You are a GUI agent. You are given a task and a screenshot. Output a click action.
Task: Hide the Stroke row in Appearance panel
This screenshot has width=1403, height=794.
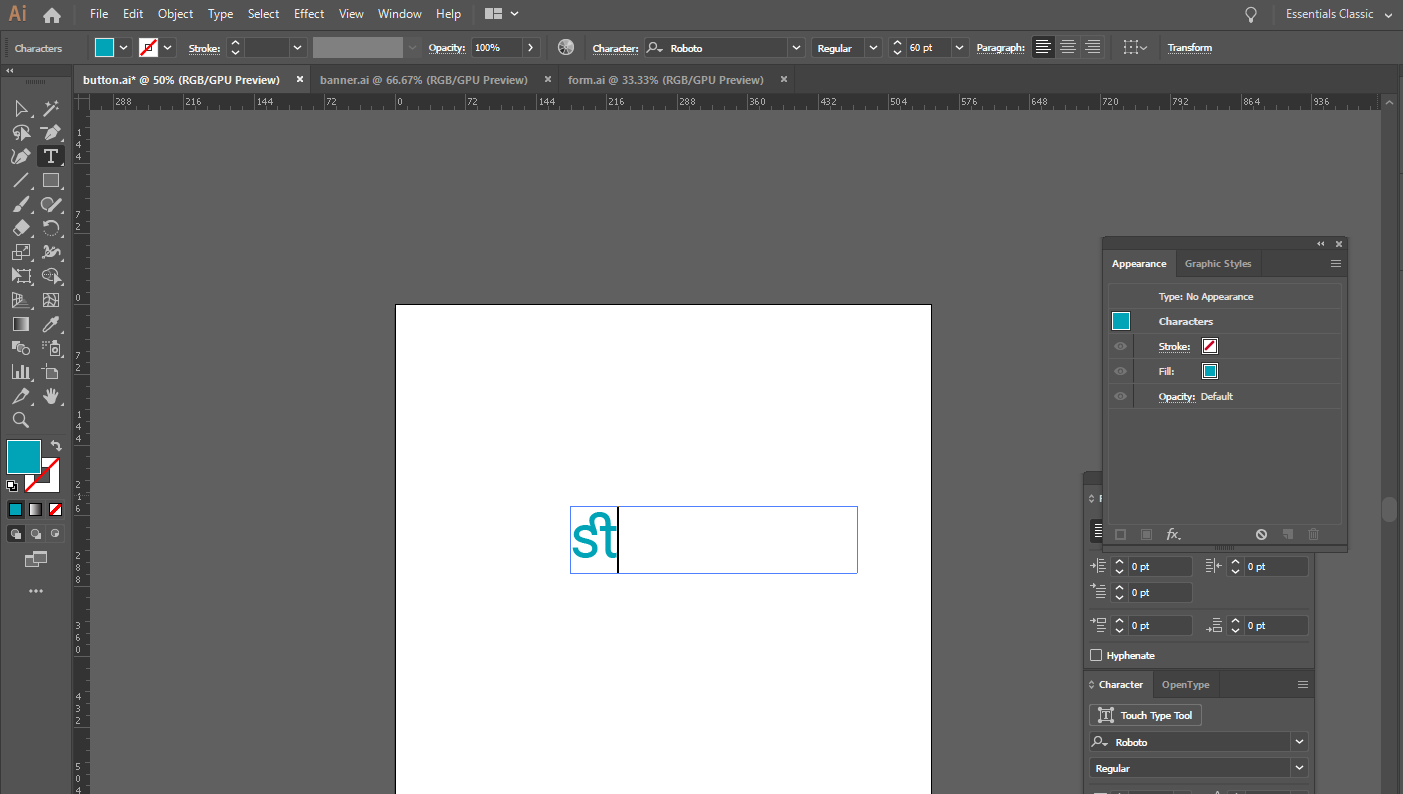1120,346
